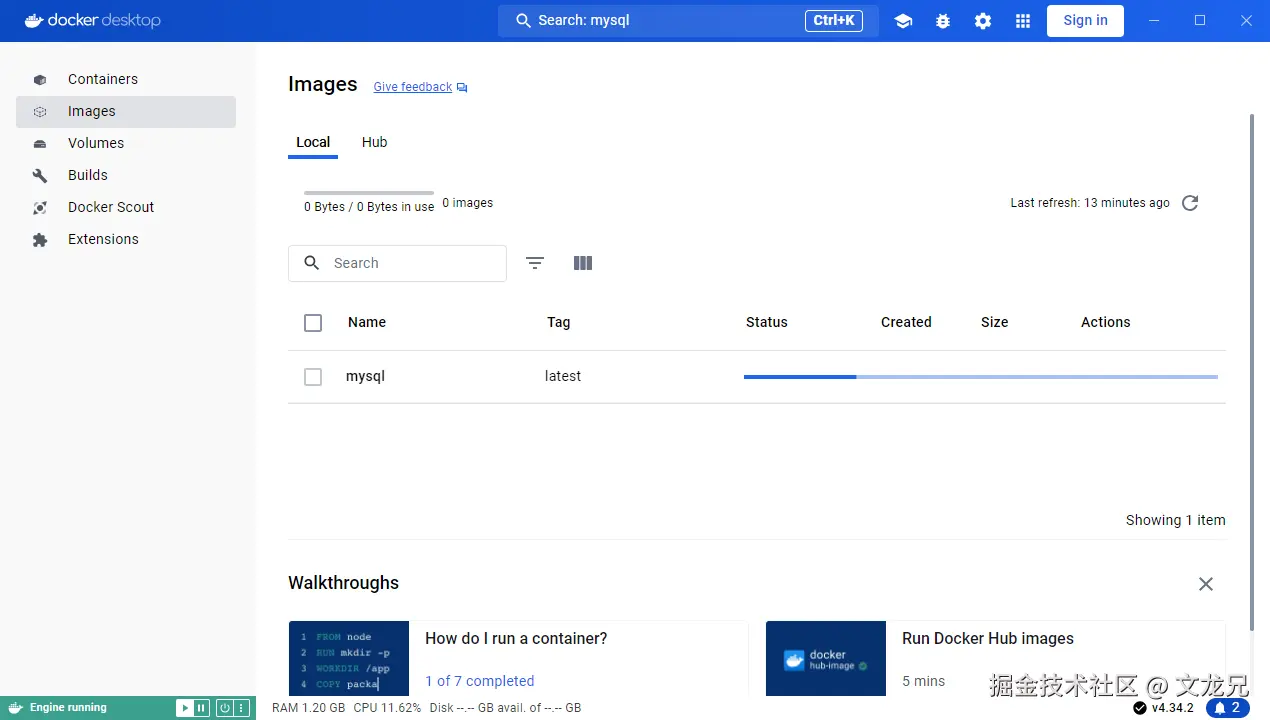Open the apps grid icon in header
The image size is (1270, 720).
tap(1022, 21)
